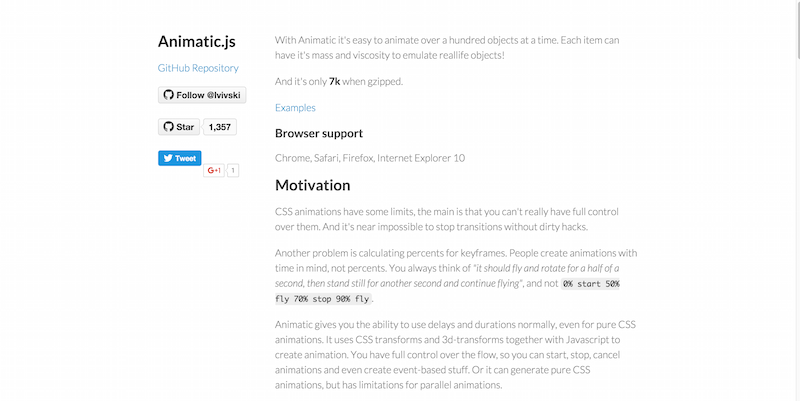Open the GitHub Repository link
Image resolution: width=800 pixels, height=401 pixels.
coord(198,68)
